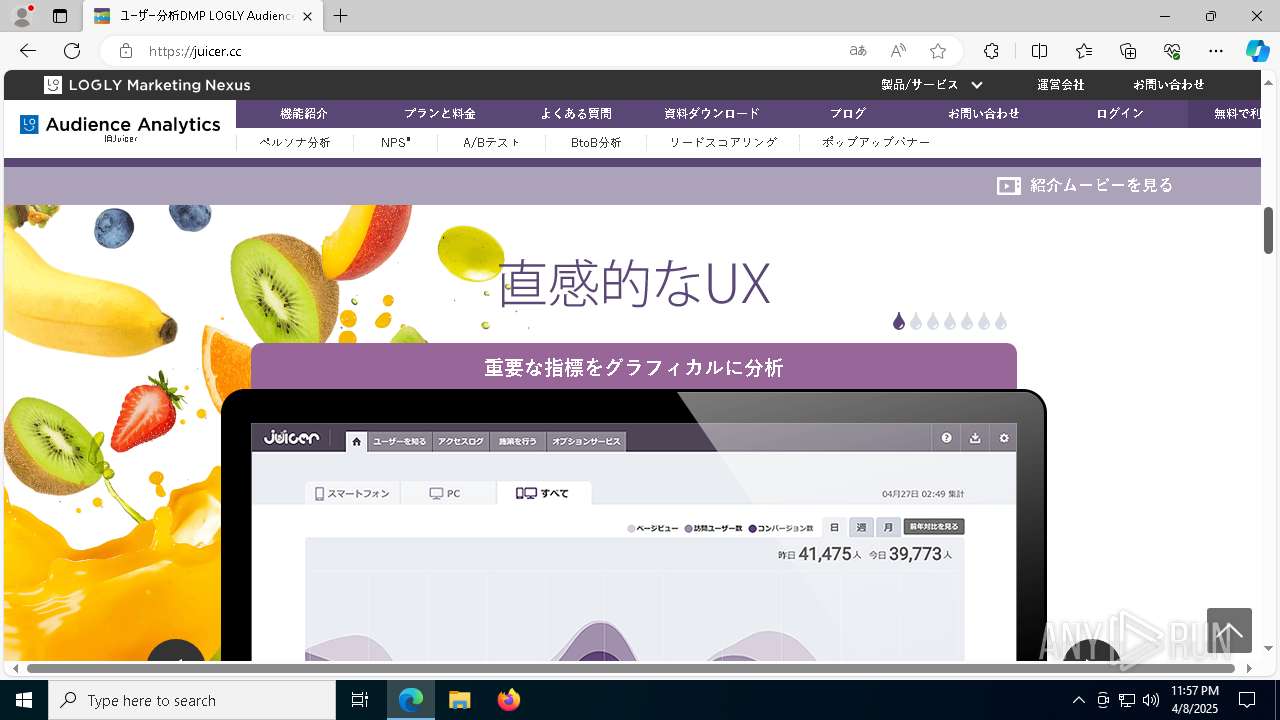Launch Copilot sidebar
The height and width of the screenshot is (720, 1280).
pos(1258,51)
